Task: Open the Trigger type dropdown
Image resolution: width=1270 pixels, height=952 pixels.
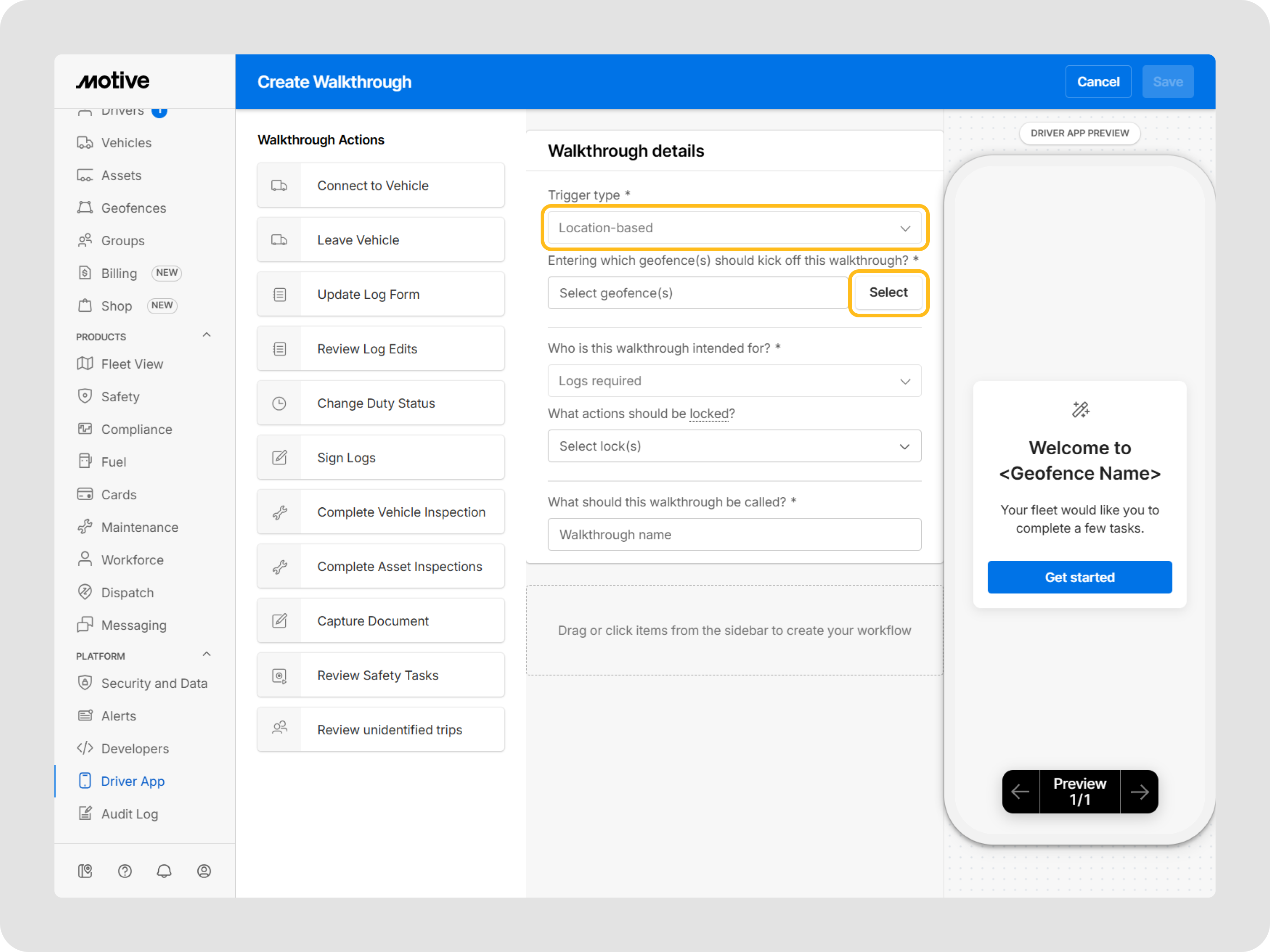Action: [734, 228]
